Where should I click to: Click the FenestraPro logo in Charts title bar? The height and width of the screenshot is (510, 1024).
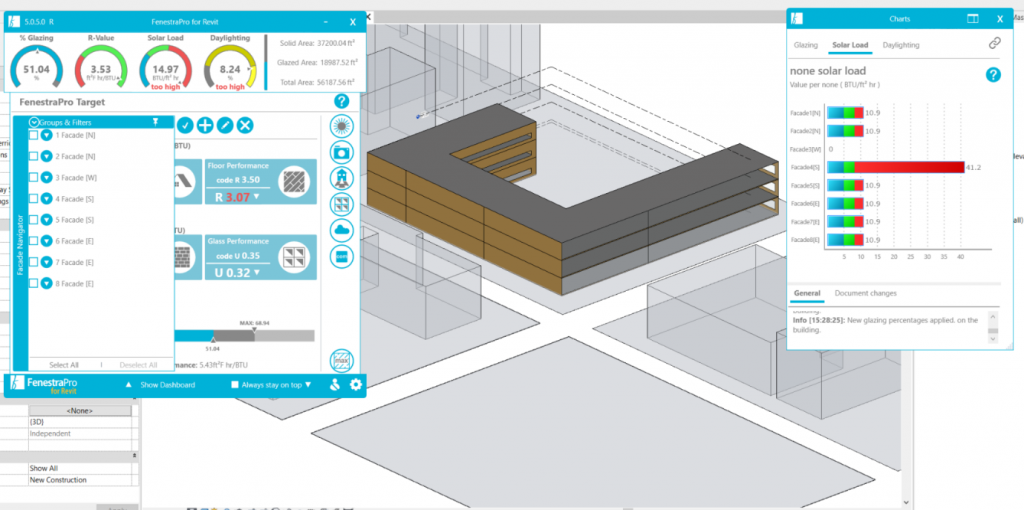(x=797, y=19)
